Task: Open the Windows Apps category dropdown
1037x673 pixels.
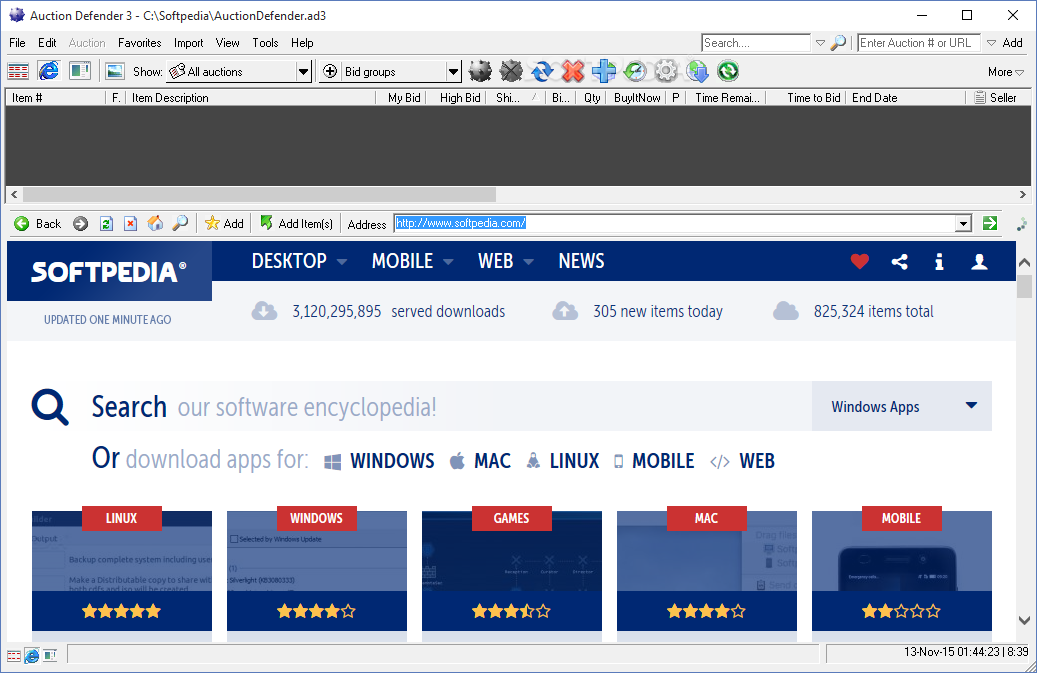Action: pyautogui.click(x=902, y=407)
